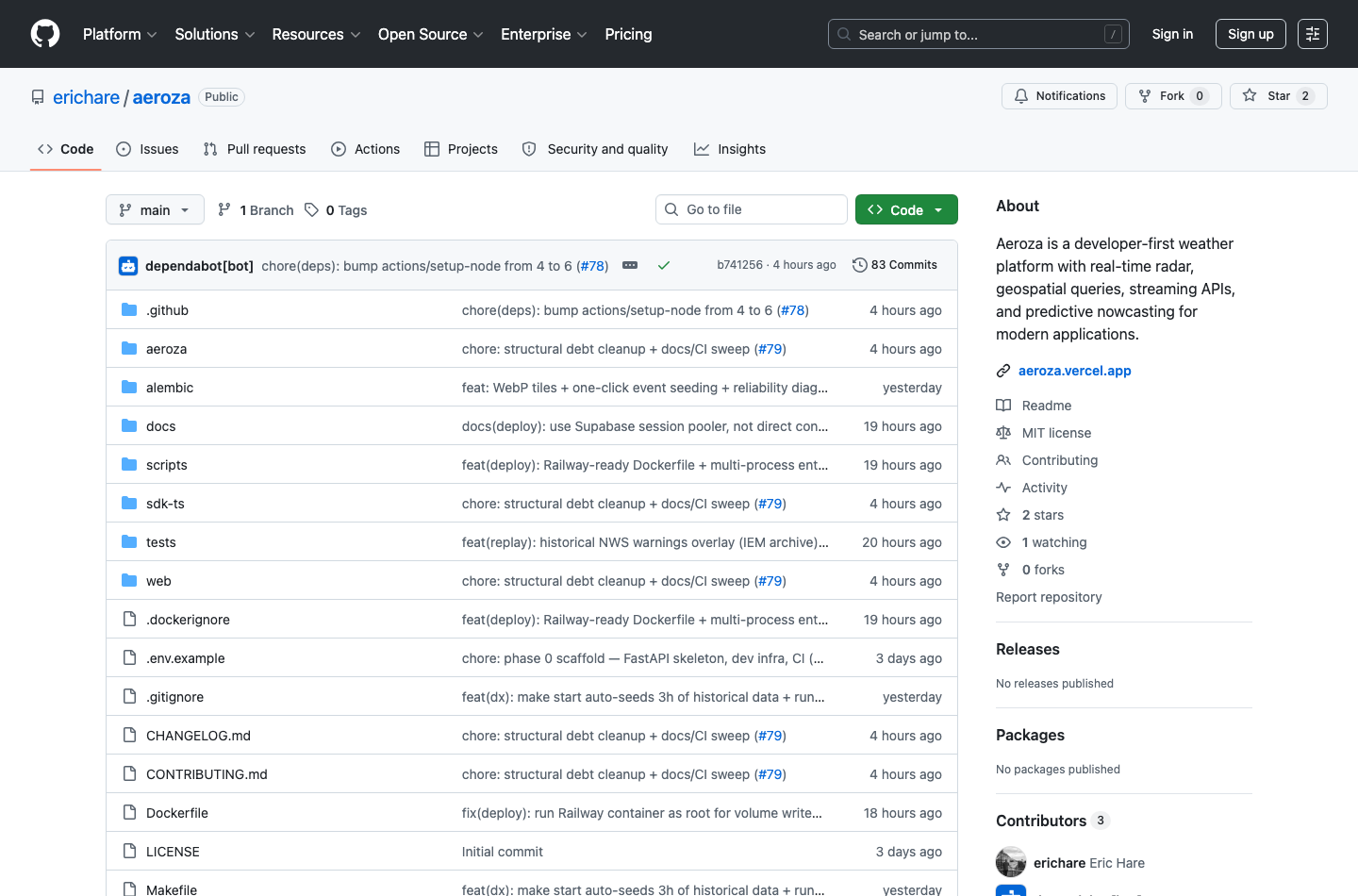The image size is (1358, 896).
Task: Switch to the Pull requests tab
Action: 255,149
